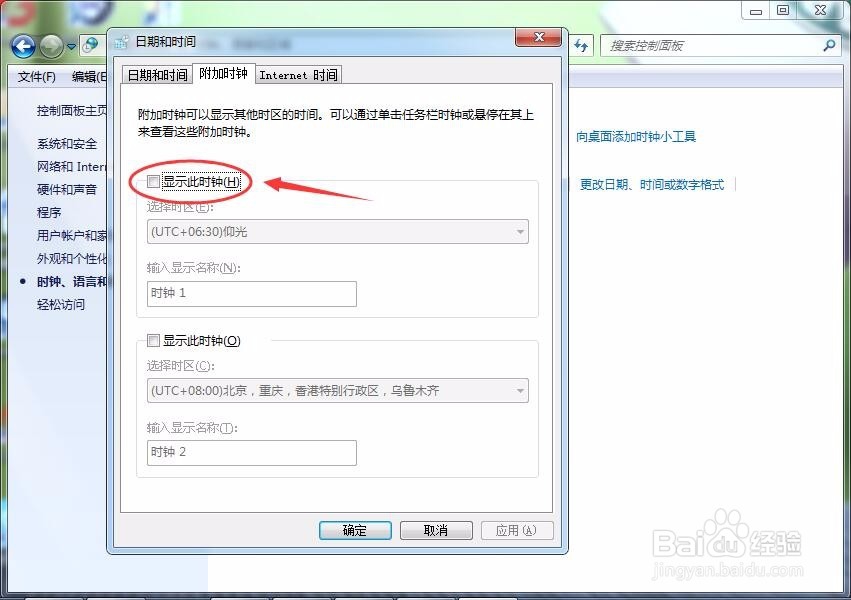Click the magnifier icon in the search box
The width and height of the screenshot is (851, 600).
(x=828, y=46)
